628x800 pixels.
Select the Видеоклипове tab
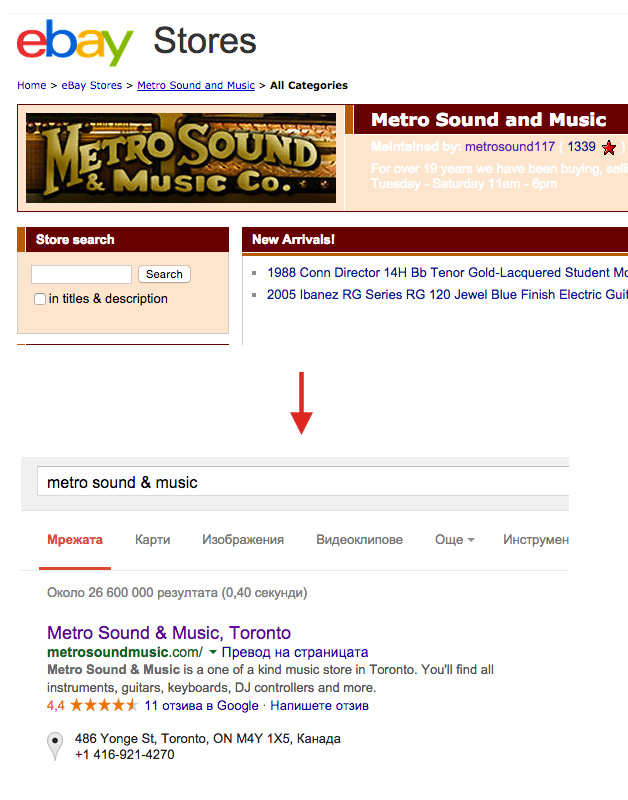(359, 540)
